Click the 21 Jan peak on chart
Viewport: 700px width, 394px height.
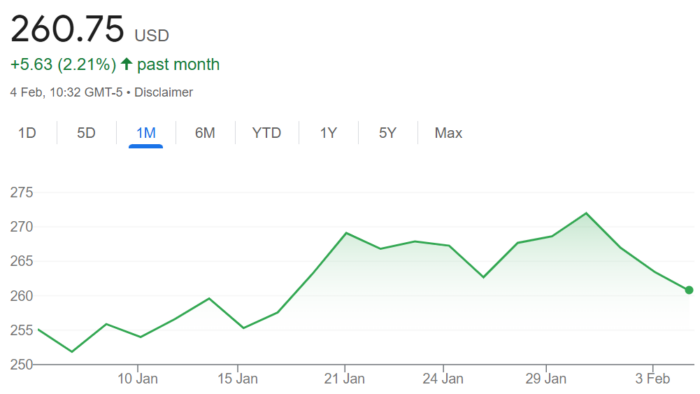[x=346, y=233]
